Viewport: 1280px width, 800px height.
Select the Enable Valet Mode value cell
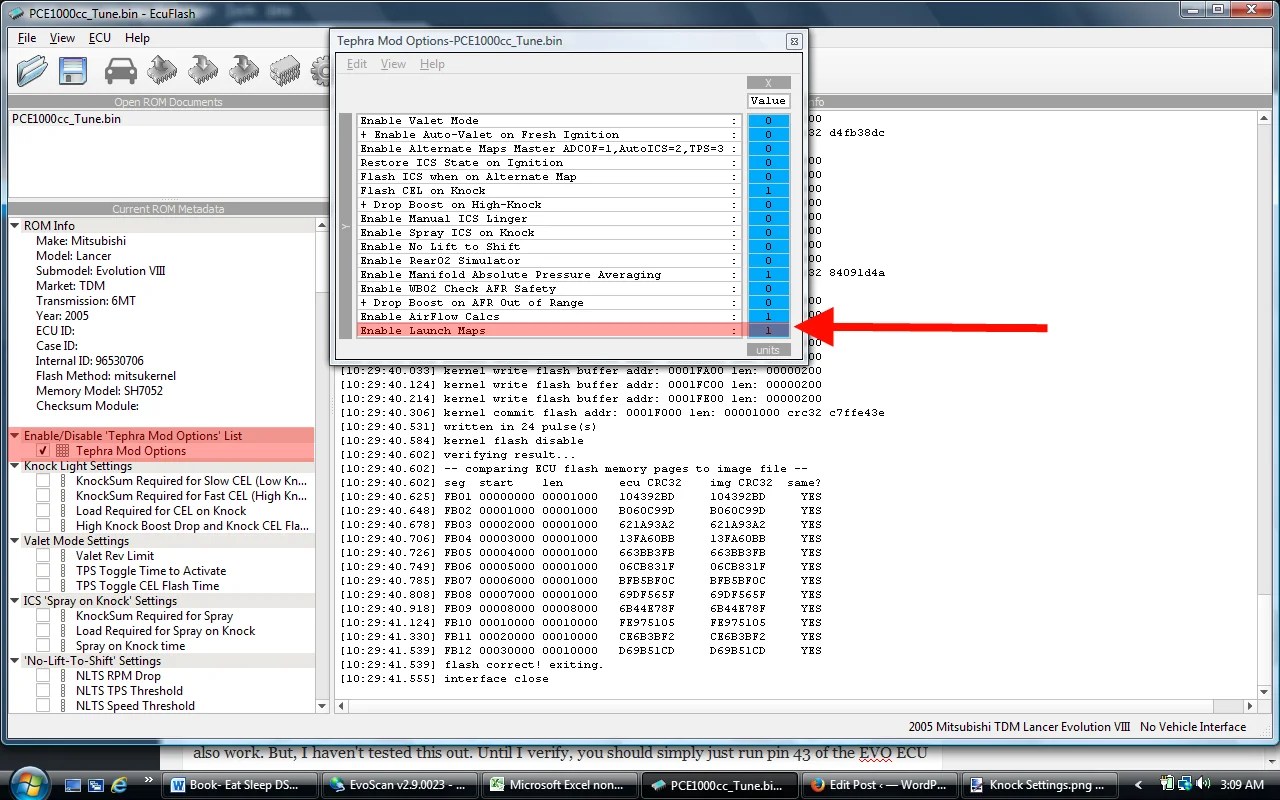point(768,121)
